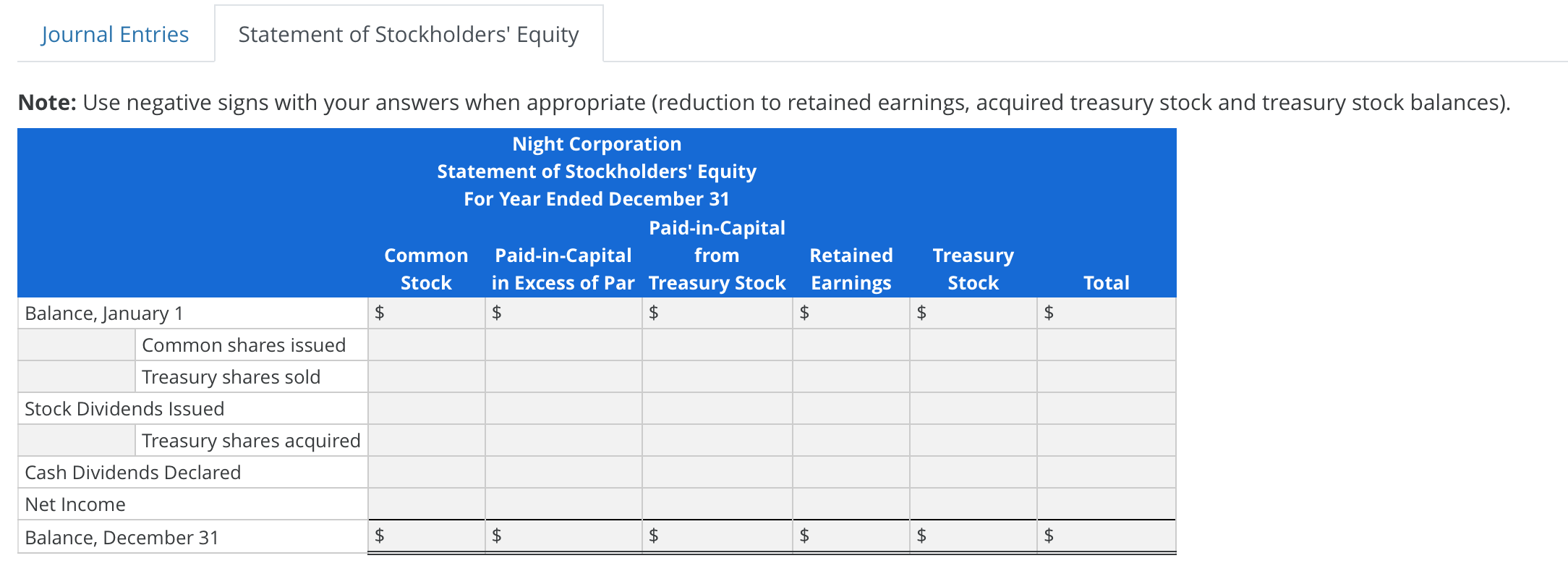Click the Paid-in-Capital in Excess of Par January 1 field
1568x566 pixels.
coord(564,313)
